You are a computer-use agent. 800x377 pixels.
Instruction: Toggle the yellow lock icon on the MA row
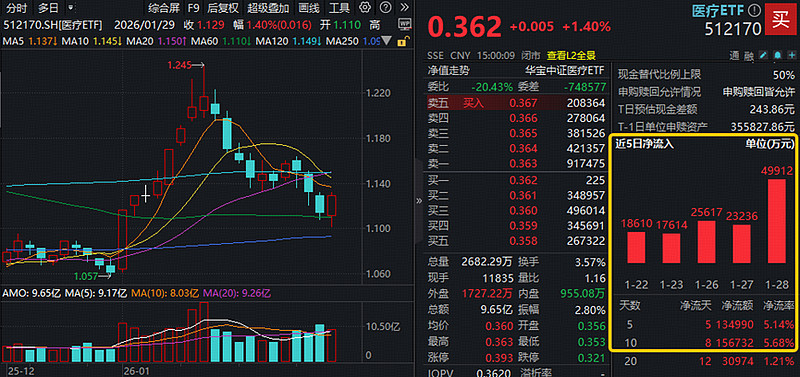[403, 41]
